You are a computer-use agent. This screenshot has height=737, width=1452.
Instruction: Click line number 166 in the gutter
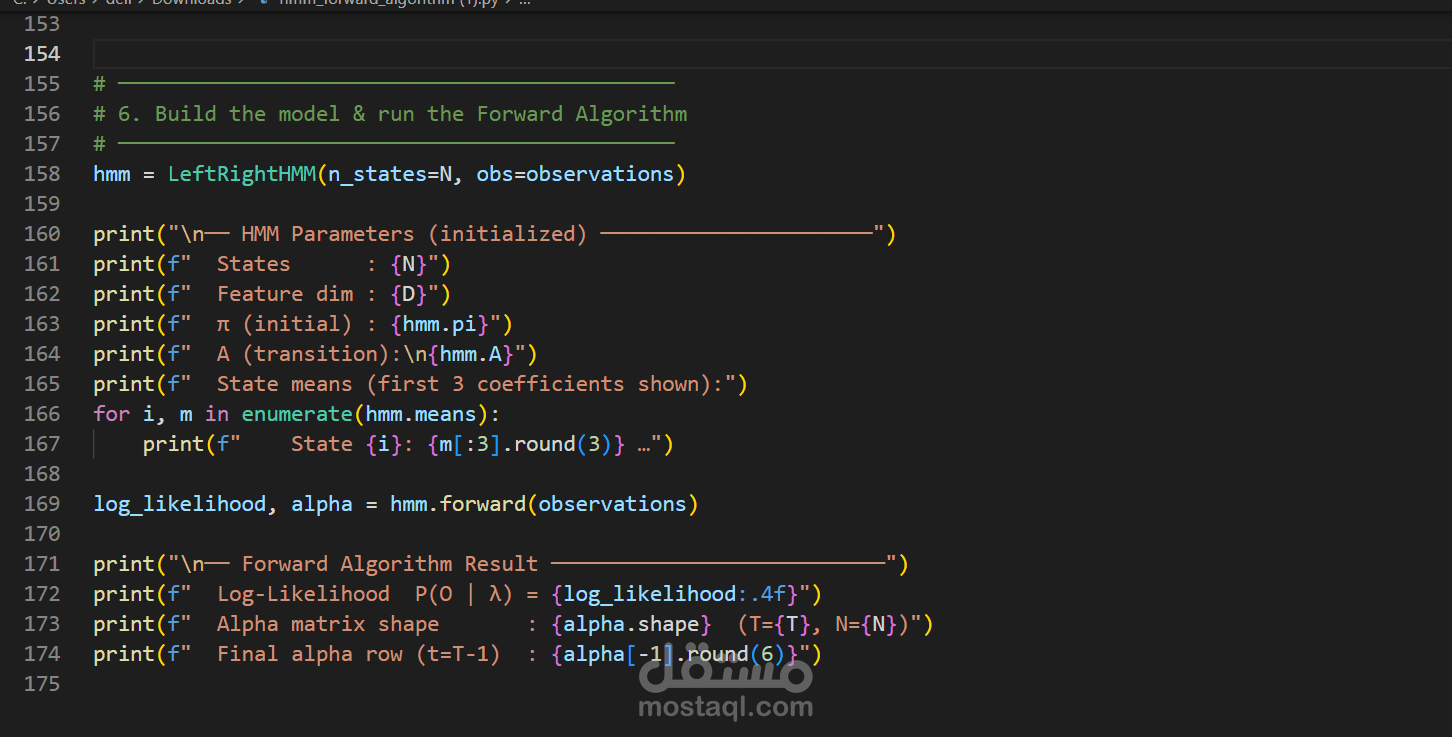pos(42,414)
